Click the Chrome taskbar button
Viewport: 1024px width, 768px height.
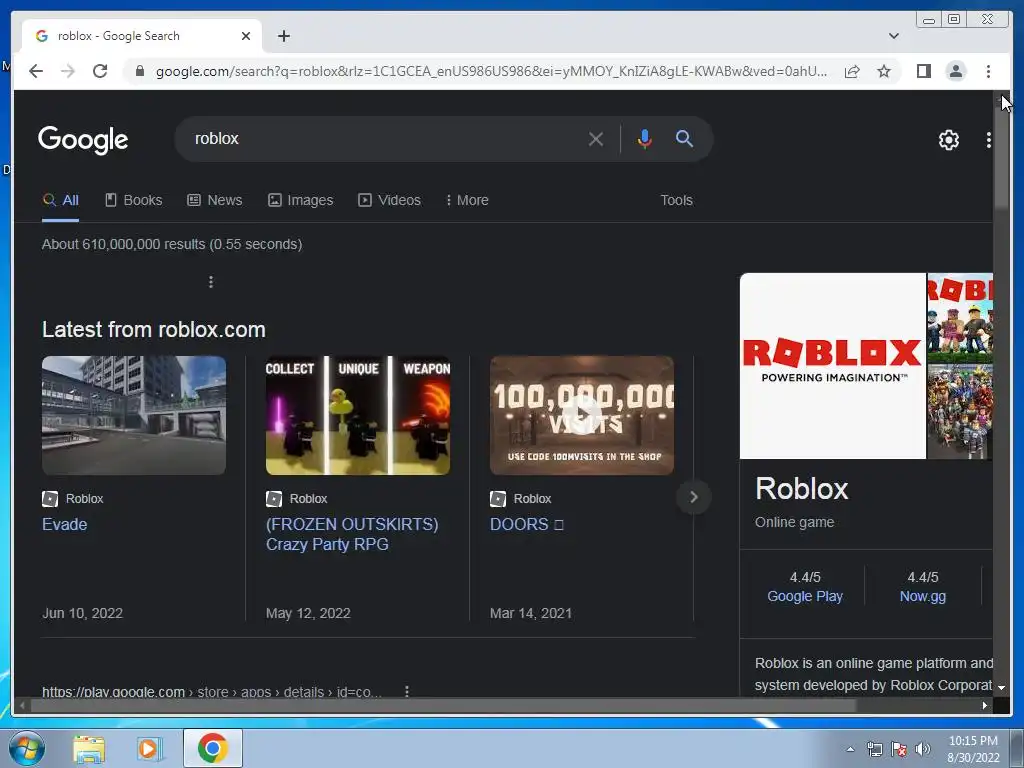click(213, 748)
